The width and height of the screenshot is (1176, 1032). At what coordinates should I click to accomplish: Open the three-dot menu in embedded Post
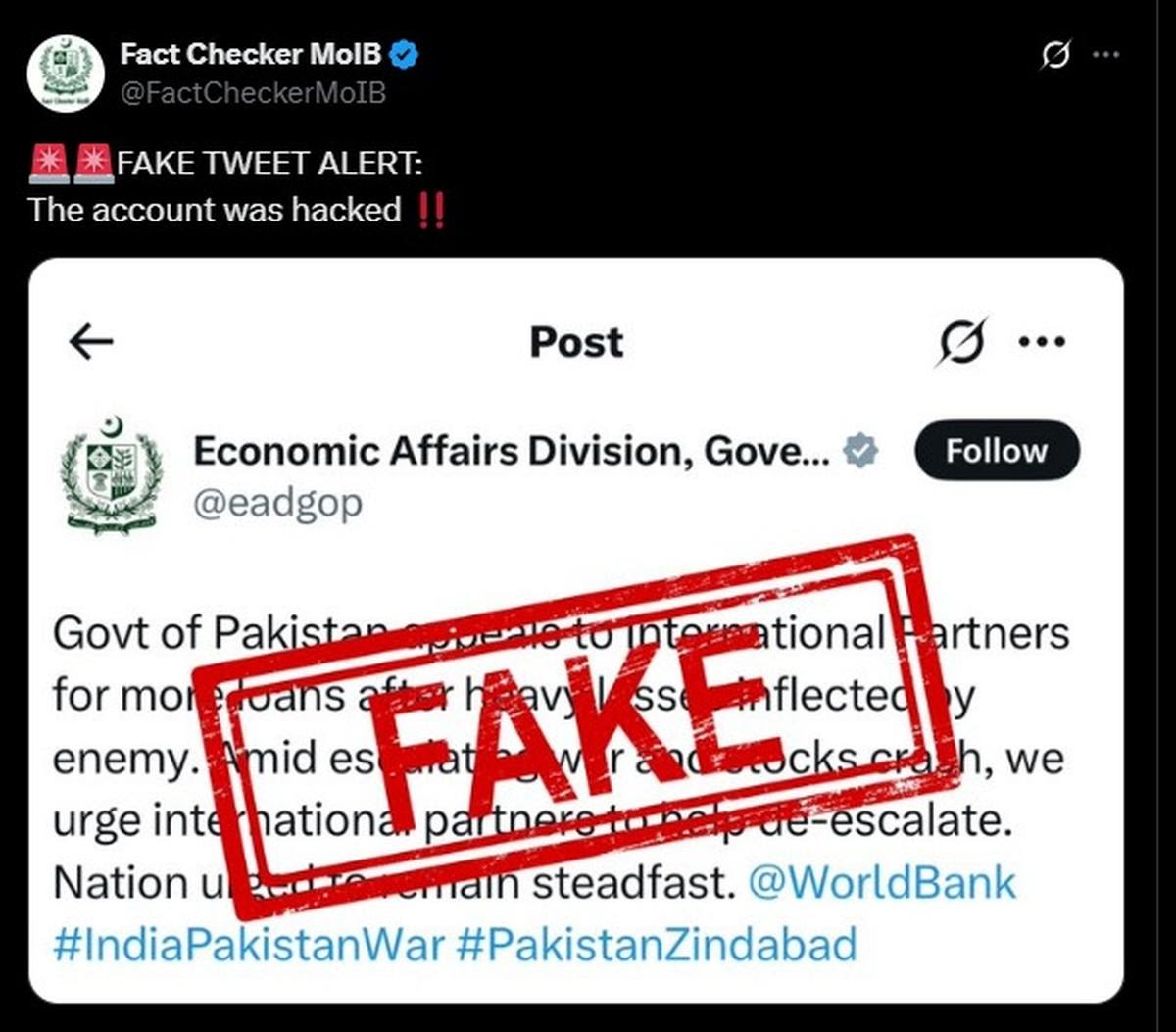coord(1042,341)
